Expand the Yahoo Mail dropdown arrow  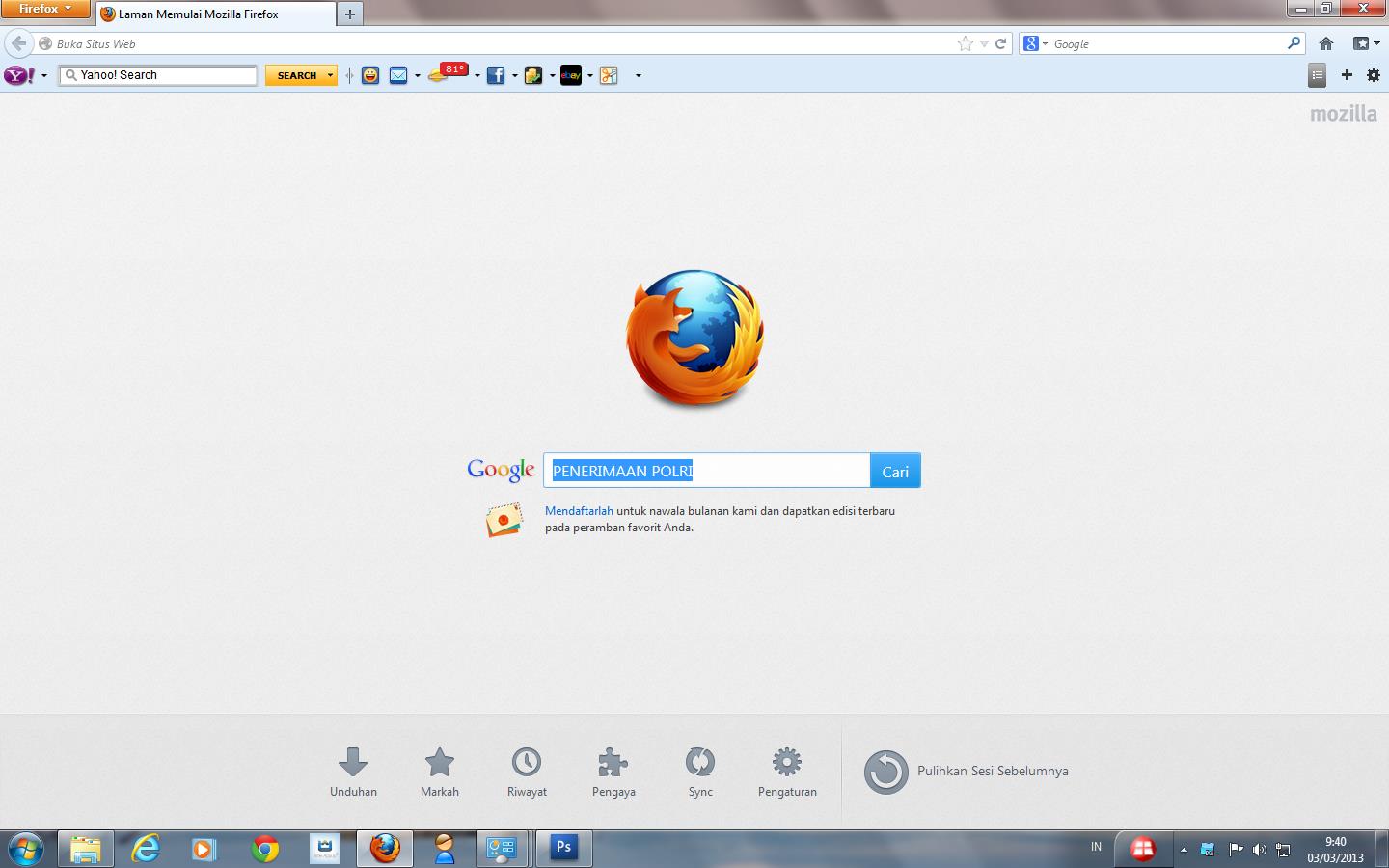pos(418,75)
